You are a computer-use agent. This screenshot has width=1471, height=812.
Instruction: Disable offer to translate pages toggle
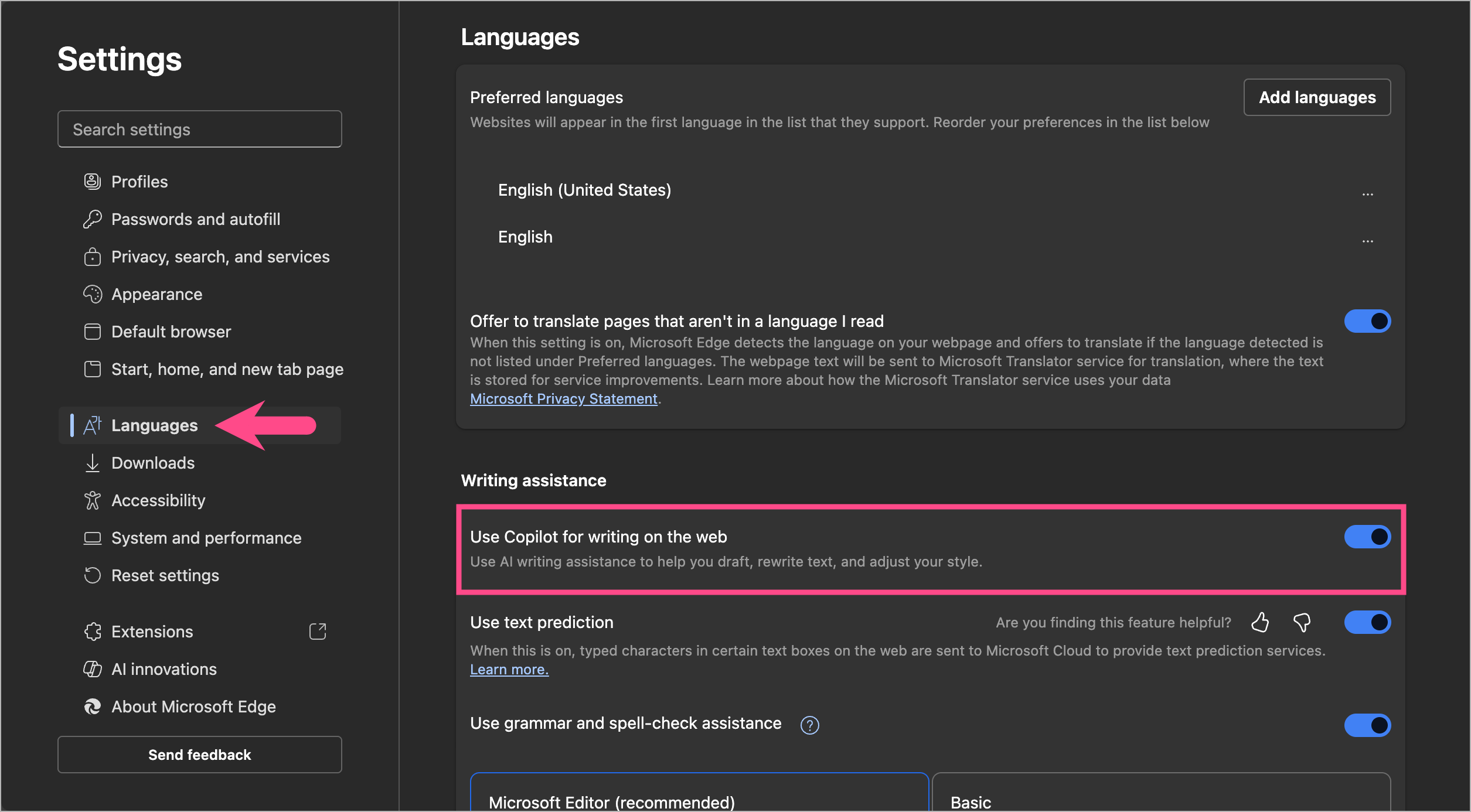1367,321
